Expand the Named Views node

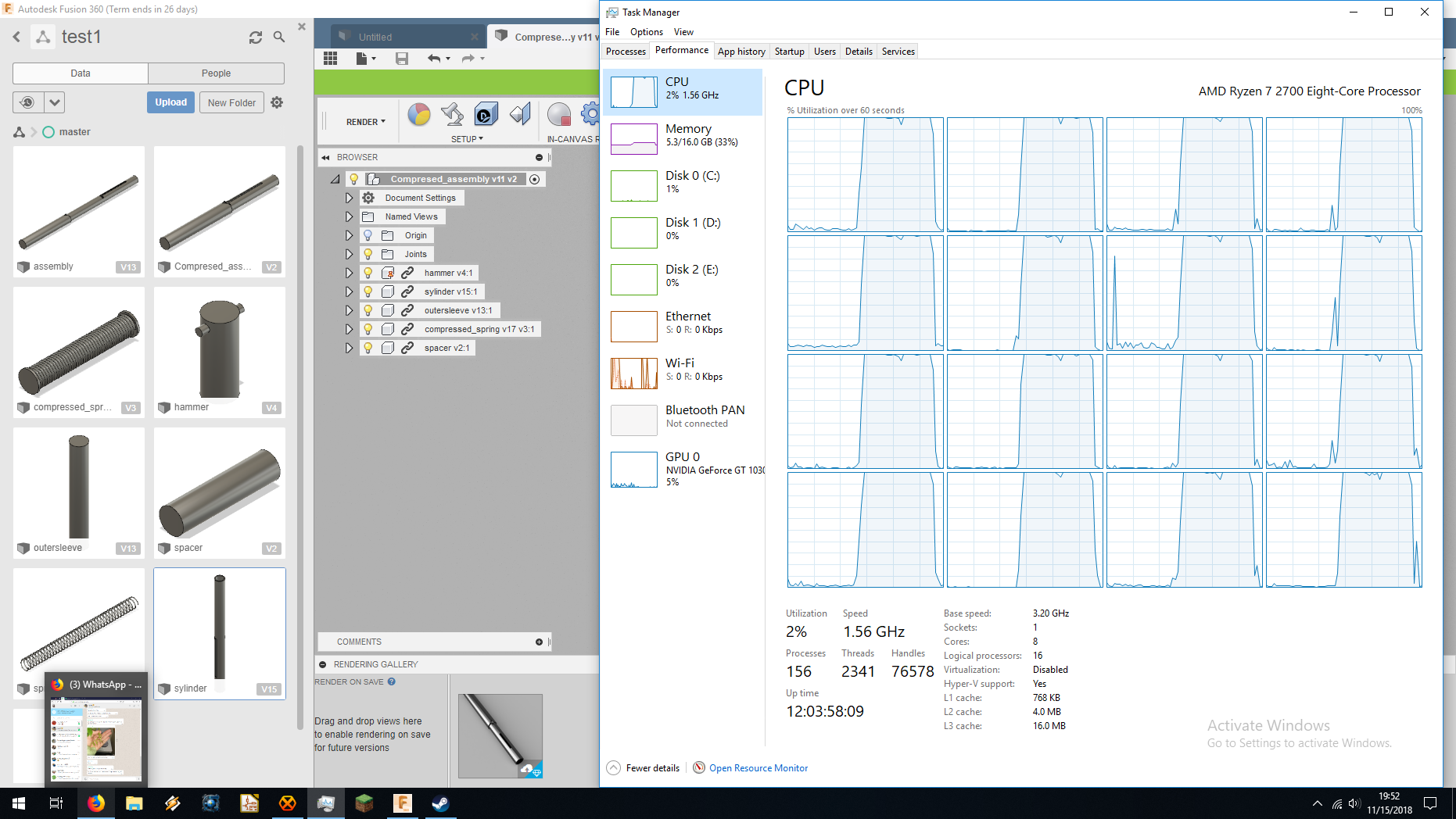click(x=349, y=216)
